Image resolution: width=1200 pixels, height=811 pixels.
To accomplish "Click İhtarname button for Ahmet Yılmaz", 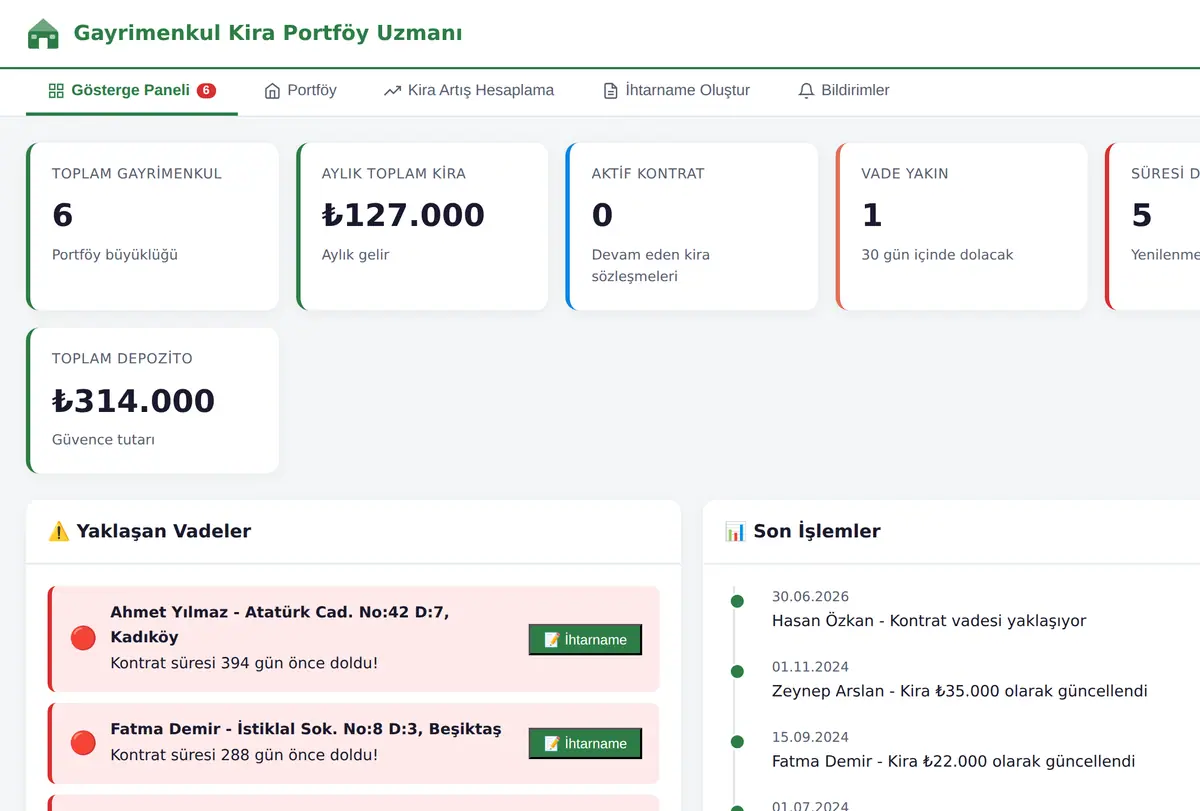I will pyautogui.click(x=585, y=639).
